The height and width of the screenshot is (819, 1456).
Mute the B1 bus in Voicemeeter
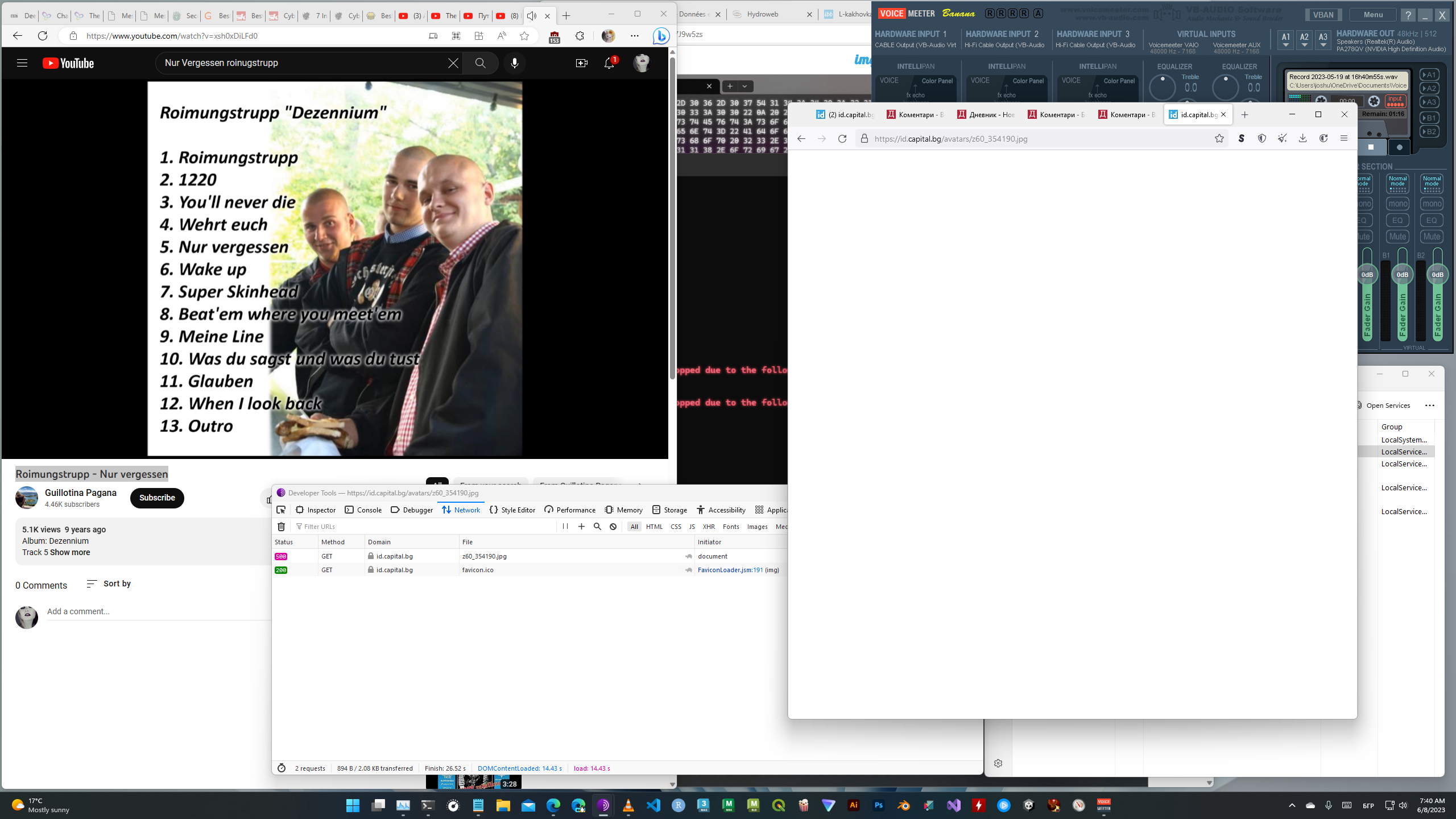click(x=1397, y=237)
